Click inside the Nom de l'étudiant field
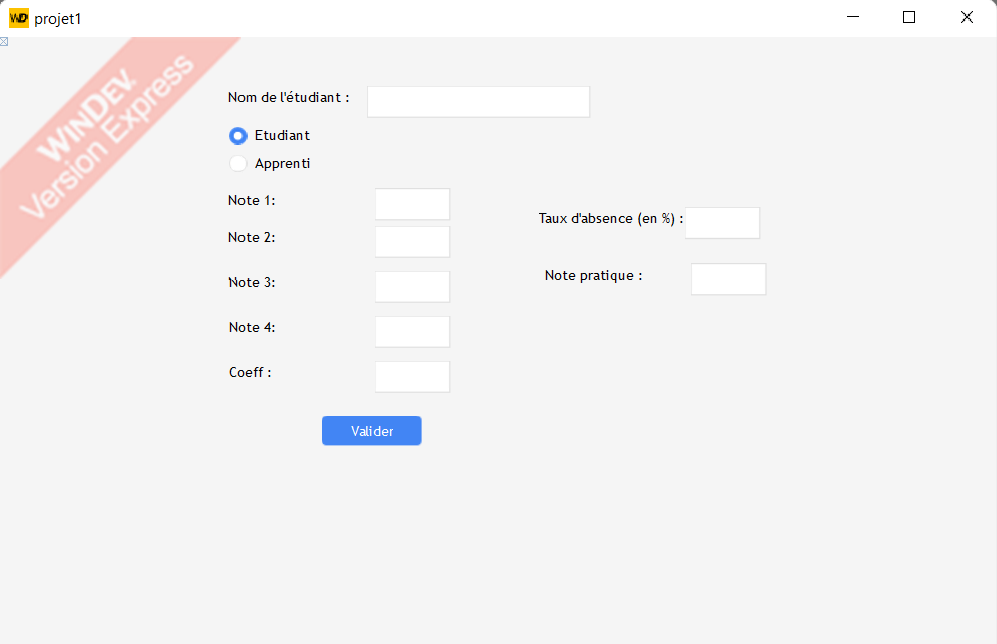The width and height of the screenshot is (997, 644). pyautogui.click(x=477, y=101)
